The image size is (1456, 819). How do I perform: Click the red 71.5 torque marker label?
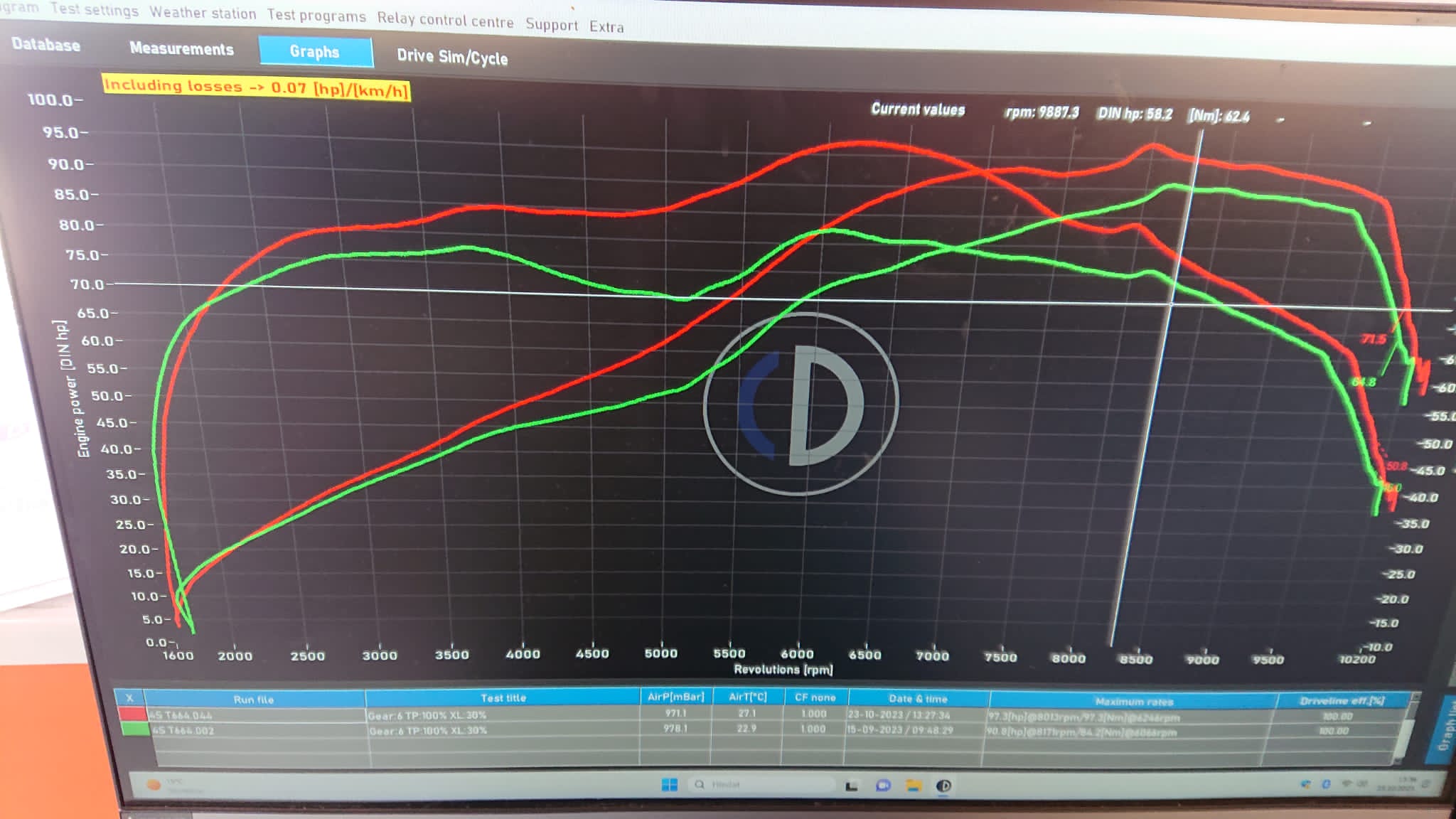pyautogui.click(x=1374, y=339)
